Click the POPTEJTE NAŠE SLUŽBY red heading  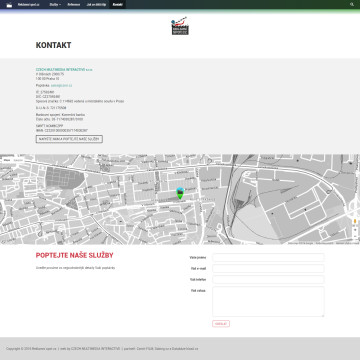point(75,256)
